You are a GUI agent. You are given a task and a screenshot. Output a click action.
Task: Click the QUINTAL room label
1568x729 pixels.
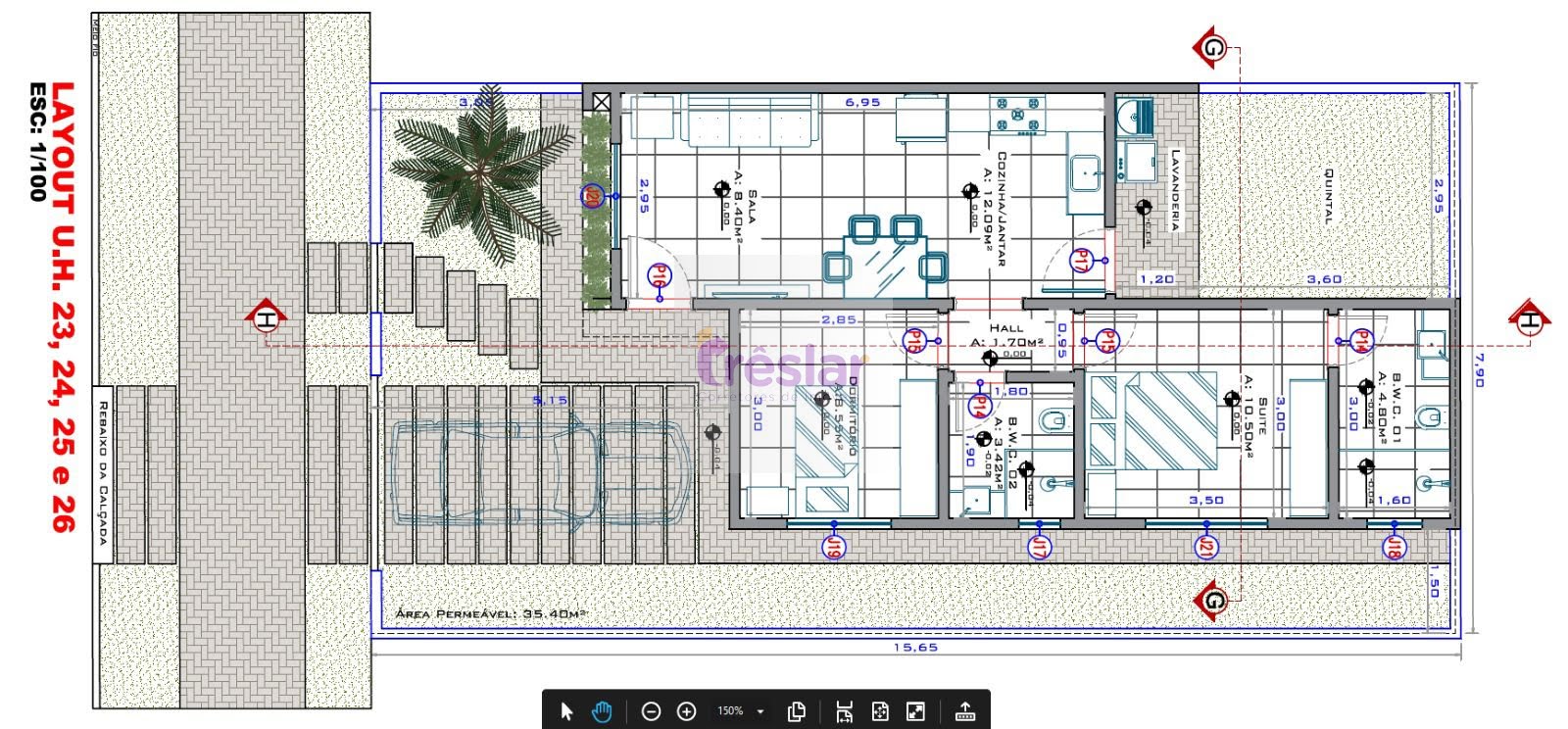(x=1328, y=197)
